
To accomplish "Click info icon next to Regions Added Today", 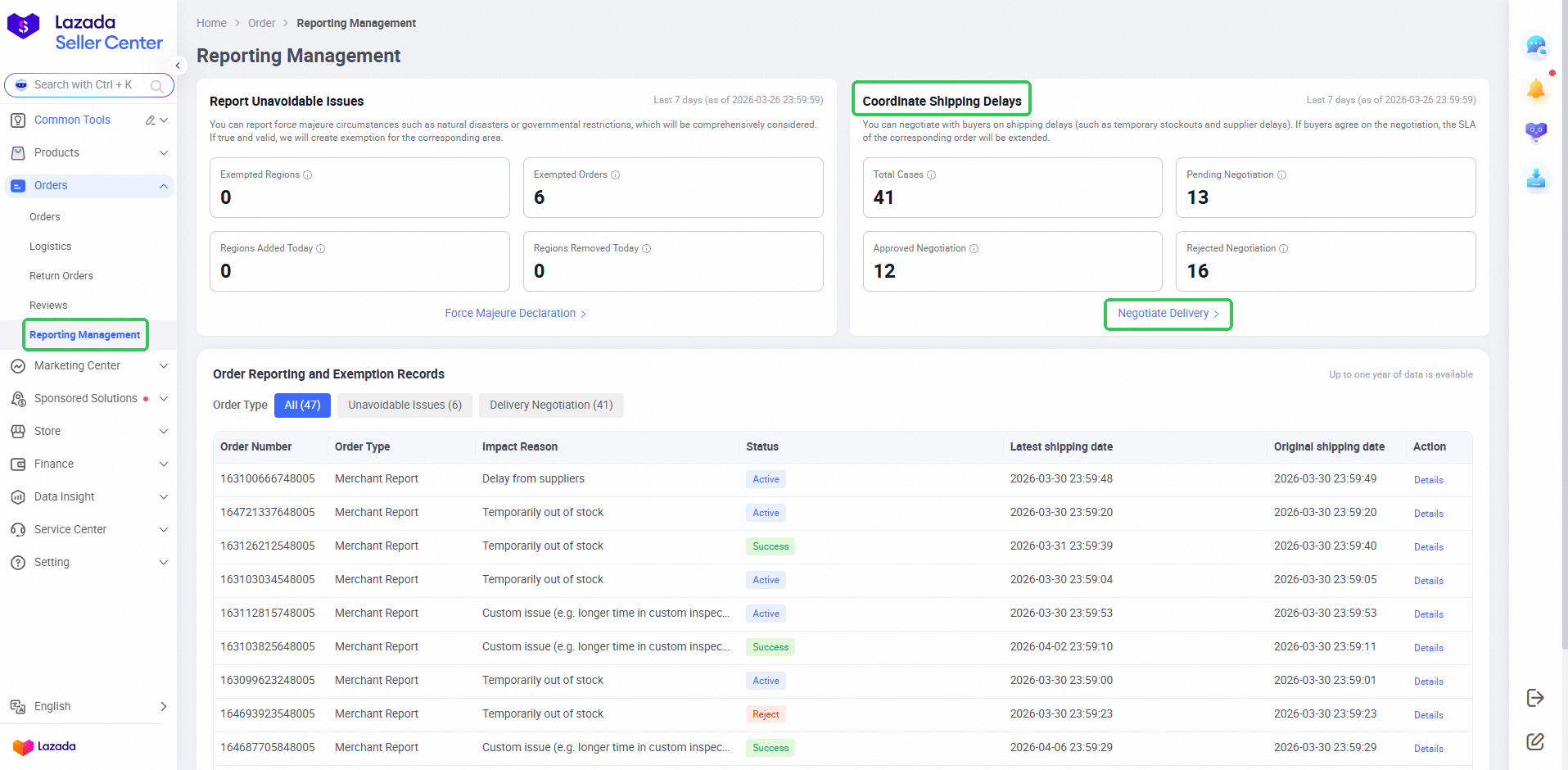I will pyautogui.click(x=321, y=249).
